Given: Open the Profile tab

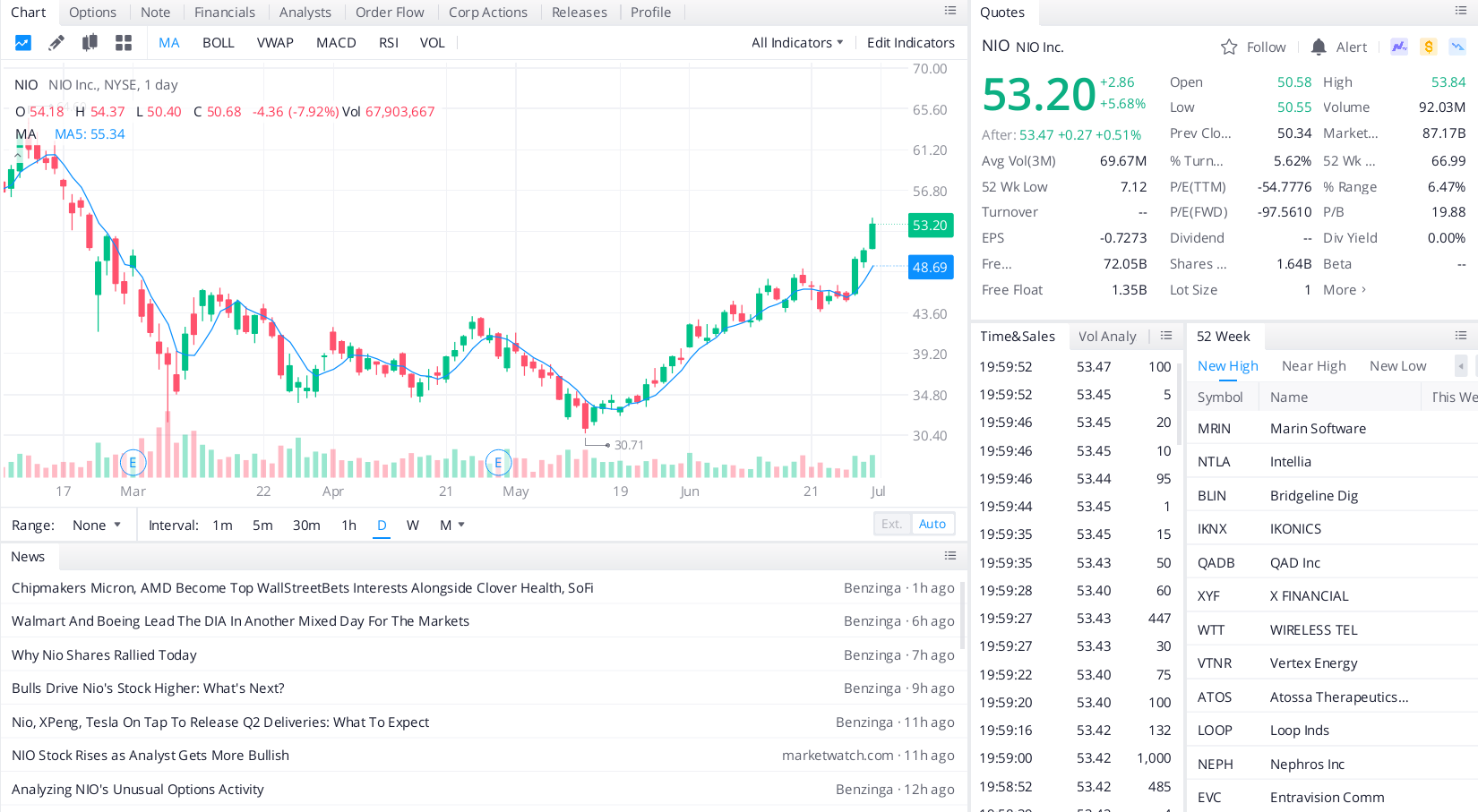Looking at the screenshot, I should click(650, 13).
